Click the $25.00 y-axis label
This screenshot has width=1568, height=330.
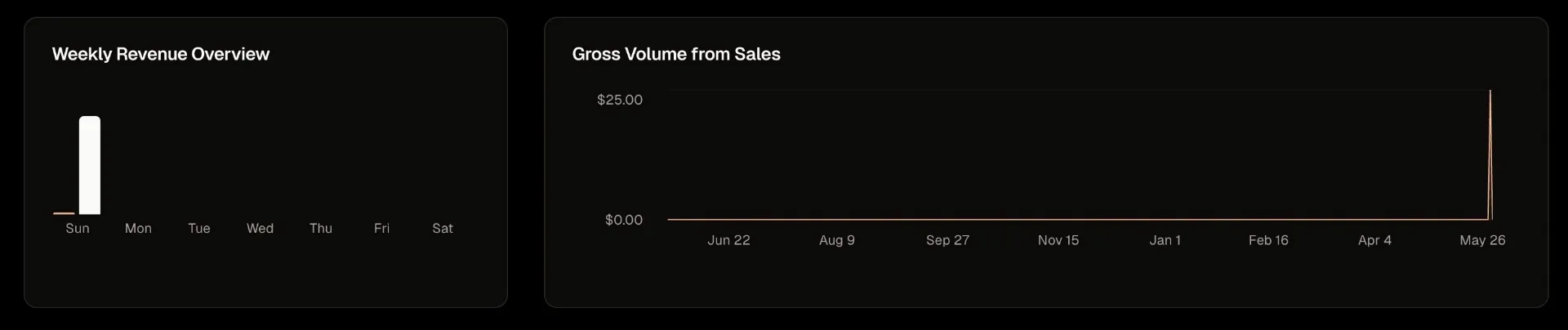coord(620,100)
